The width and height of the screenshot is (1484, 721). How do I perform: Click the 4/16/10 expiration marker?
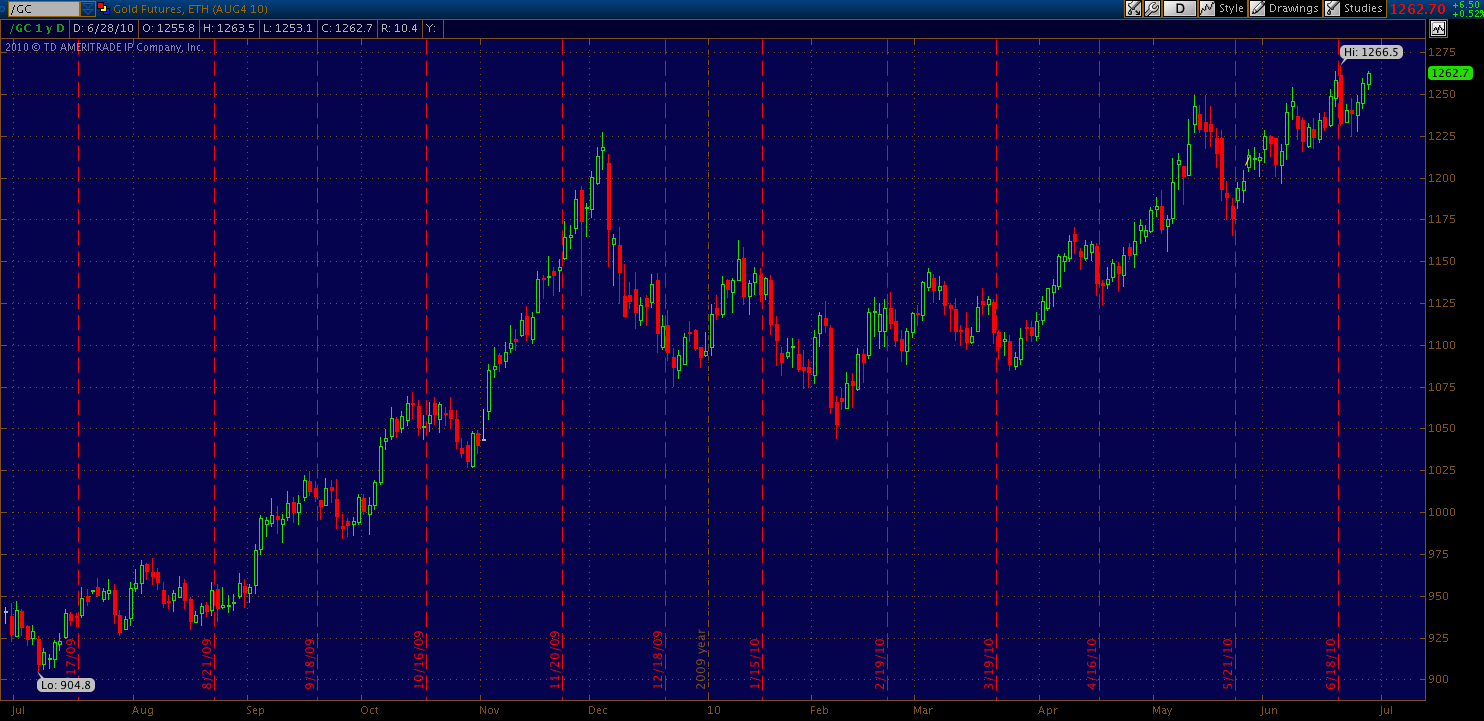[x=1092, y=664]
